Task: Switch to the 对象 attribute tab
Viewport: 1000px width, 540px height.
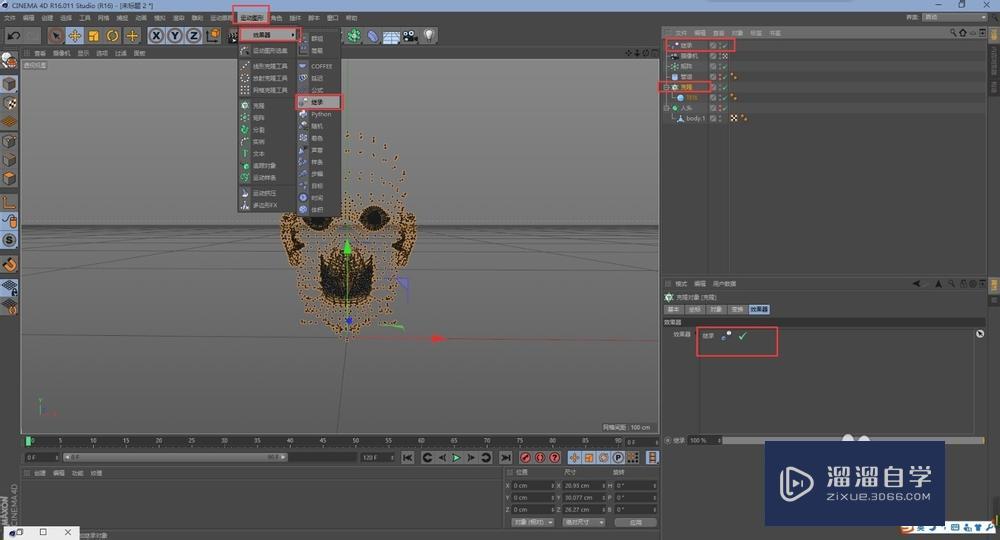Action: [x=716, y=309]
